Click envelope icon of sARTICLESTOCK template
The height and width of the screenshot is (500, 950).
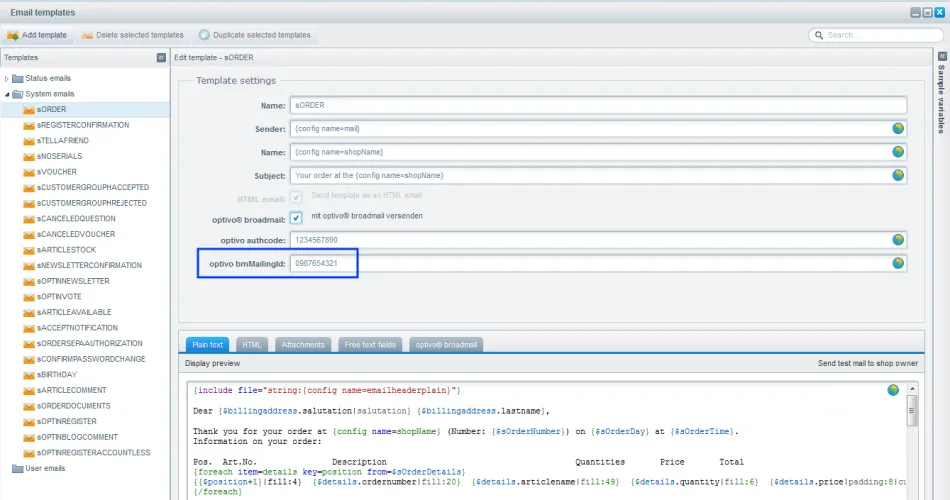click(x=28, y=250)
